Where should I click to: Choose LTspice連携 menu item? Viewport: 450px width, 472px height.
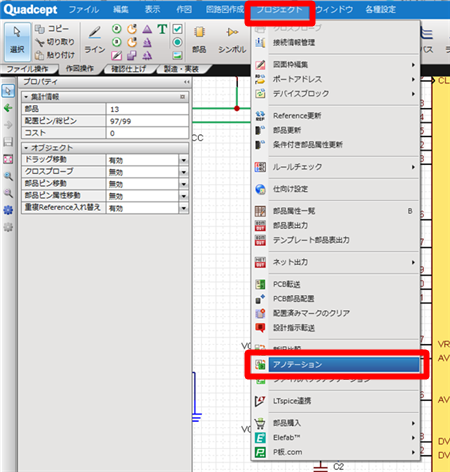pos(336,401)
